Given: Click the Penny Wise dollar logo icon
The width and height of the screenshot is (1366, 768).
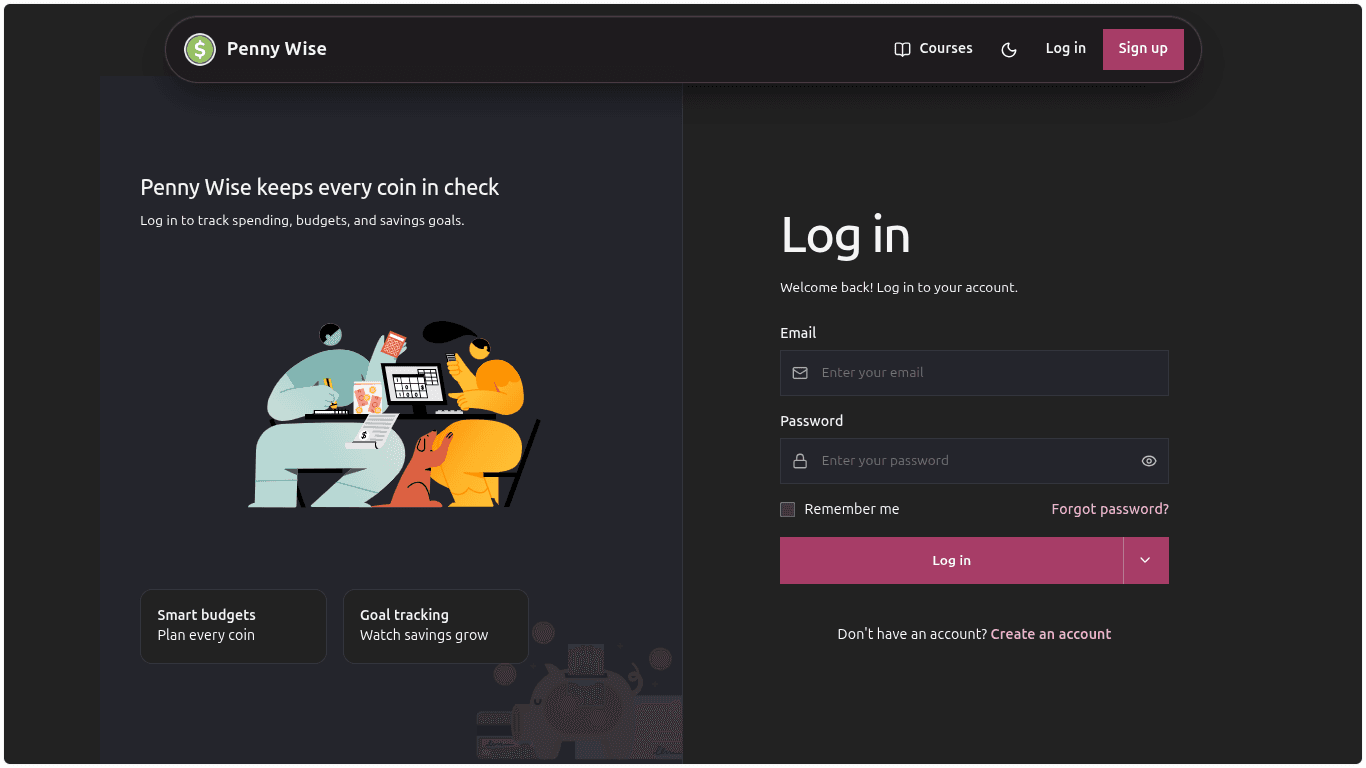Looking at the screenshot, I should [200, 49].
